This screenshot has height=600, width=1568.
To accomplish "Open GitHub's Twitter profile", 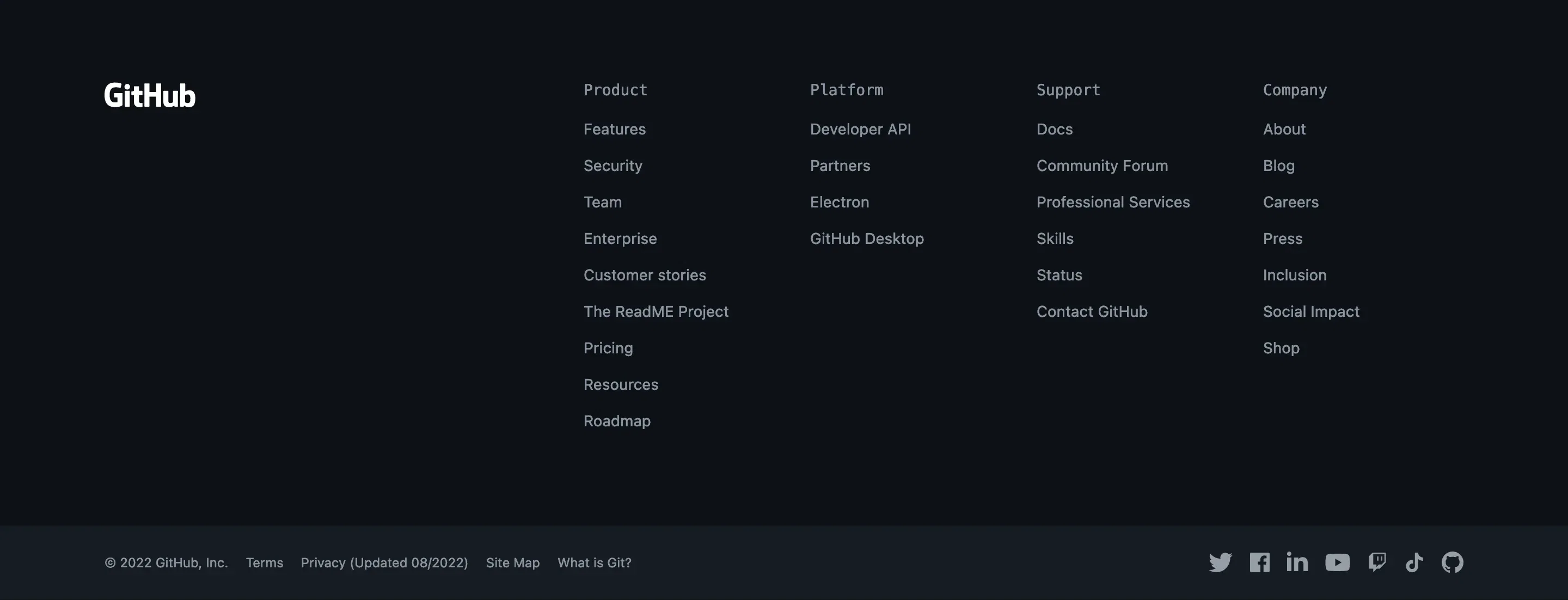I will (x=1220, y=562).
